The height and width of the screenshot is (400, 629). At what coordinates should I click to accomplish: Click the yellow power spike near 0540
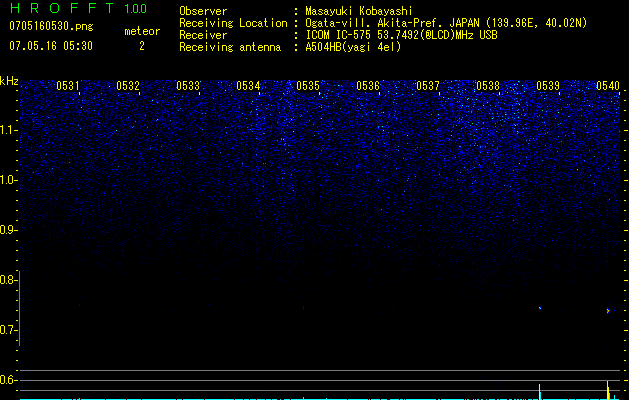[x=608, y=390]
